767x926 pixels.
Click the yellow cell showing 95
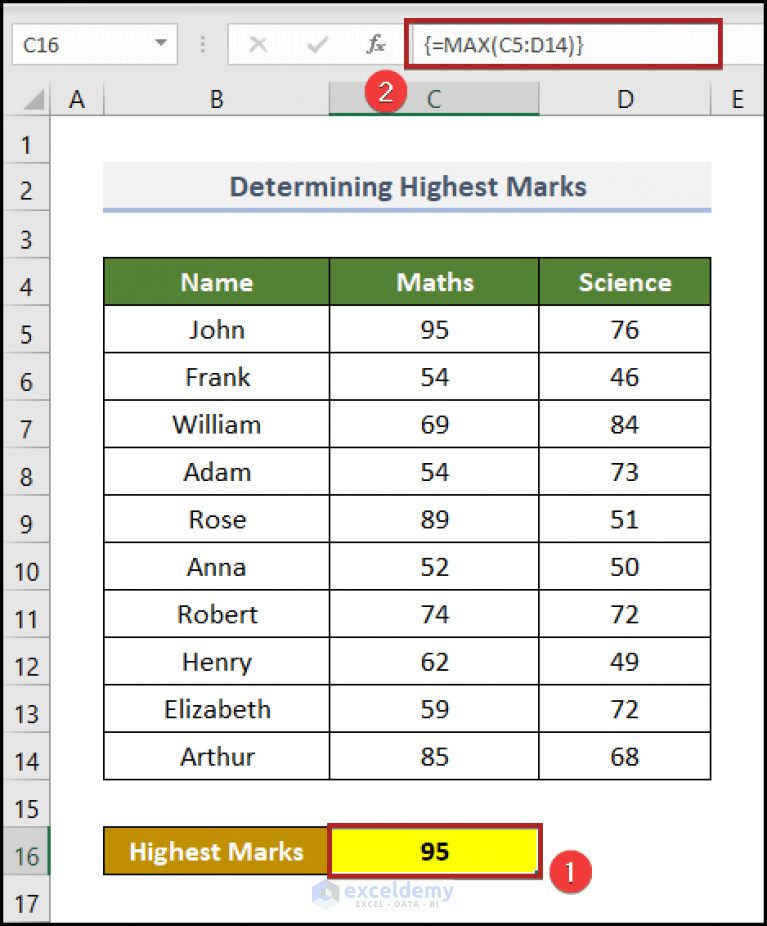(433, 851)
